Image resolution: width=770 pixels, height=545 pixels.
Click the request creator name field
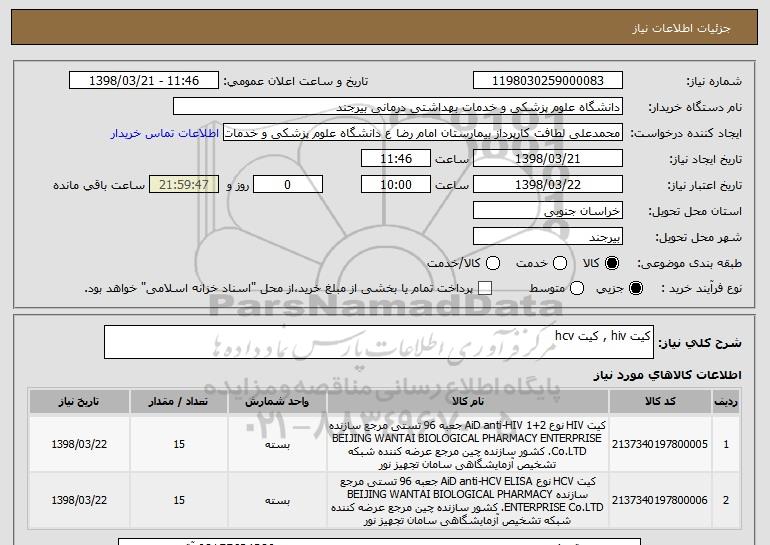(x=423, y=133)
